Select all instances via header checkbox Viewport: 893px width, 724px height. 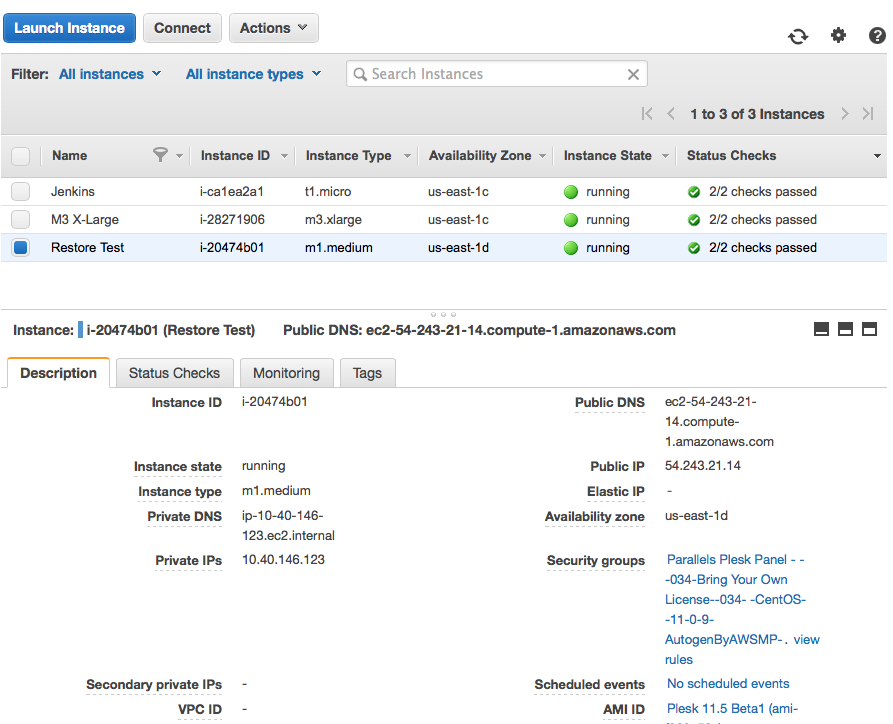(x=22, y=155)
